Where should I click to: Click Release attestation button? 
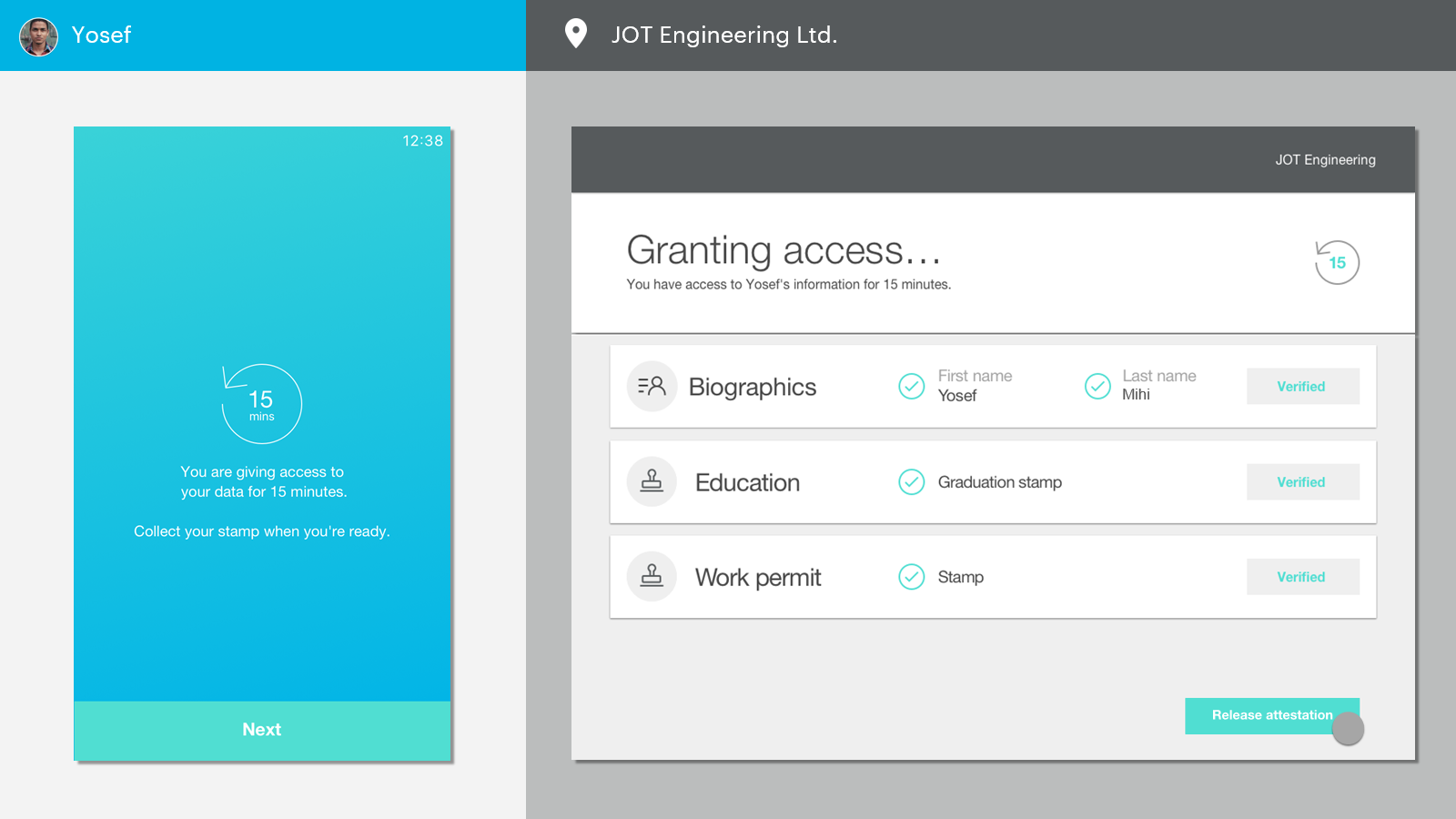(x=1272, y=715)
